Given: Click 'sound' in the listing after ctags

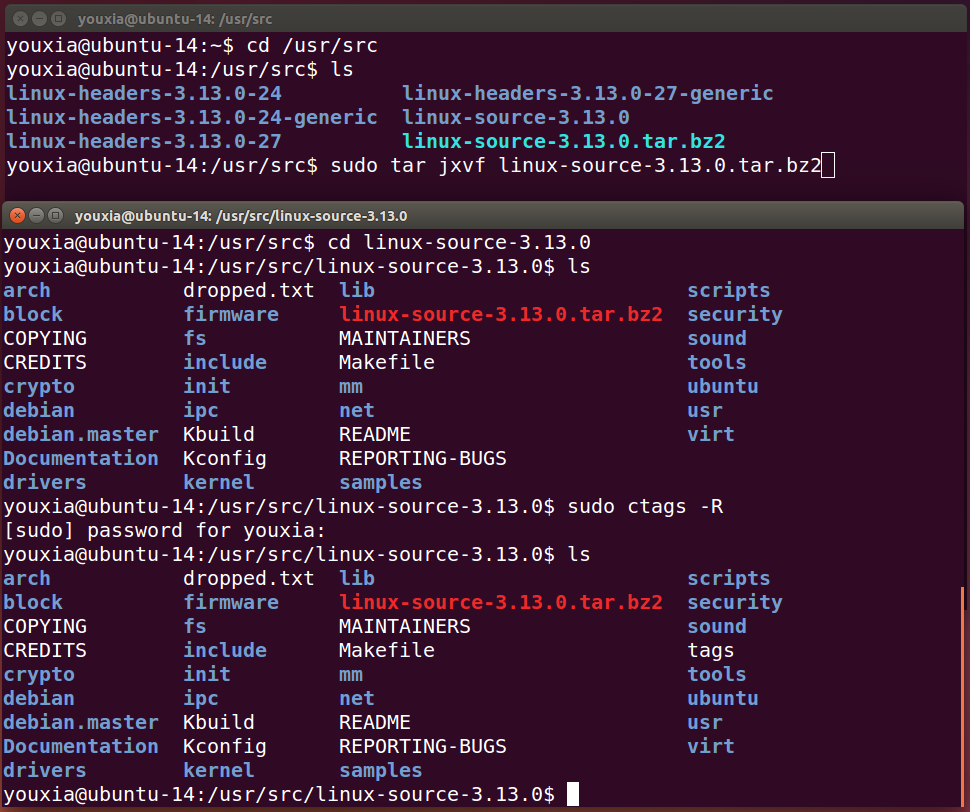Looking at the screenshot, I should point(717,626).
